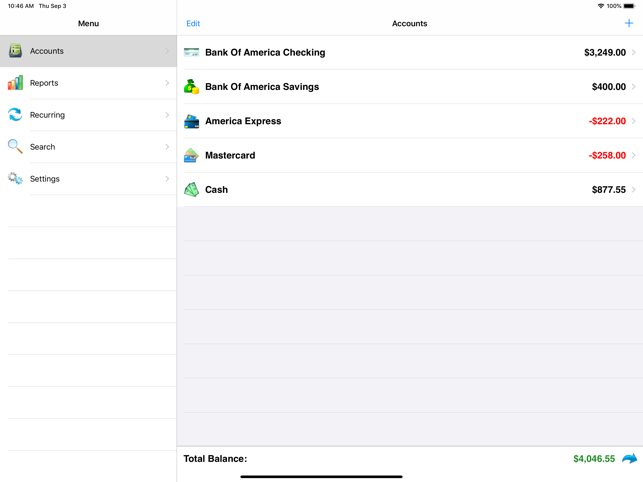Screen dimensions: 643x482
Task: Click the $3,249.00 balance
Action: pos(605,53)
